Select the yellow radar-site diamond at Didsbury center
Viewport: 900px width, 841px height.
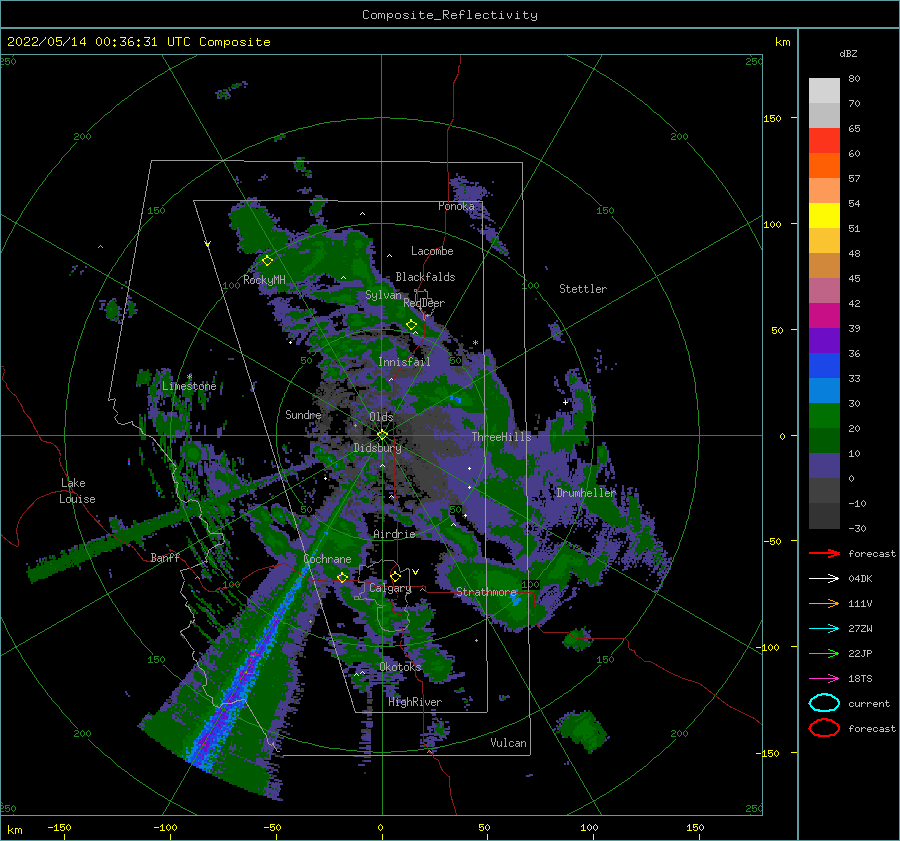pos(382,435)
